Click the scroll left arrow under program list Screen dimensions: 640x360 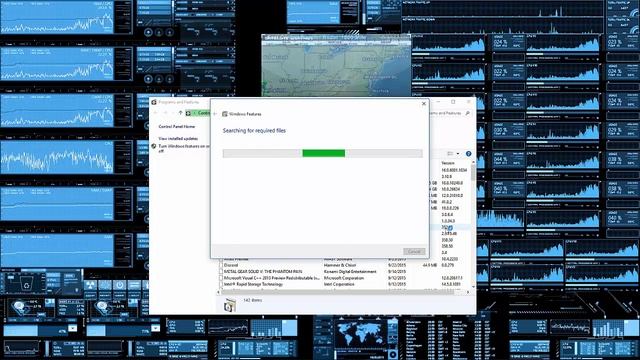click(218, 292)
